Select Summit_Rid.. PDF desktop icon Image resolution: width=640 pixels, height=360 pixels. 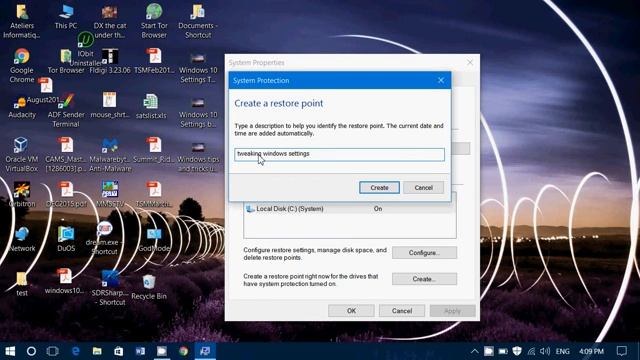tap(154, 149)
